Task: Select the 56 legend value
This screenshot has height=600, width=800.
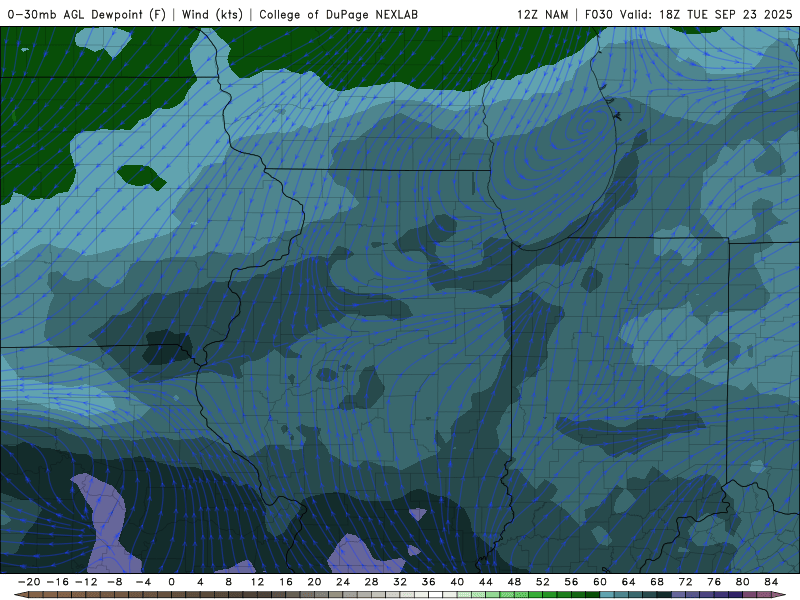Action: coord(571,582)
